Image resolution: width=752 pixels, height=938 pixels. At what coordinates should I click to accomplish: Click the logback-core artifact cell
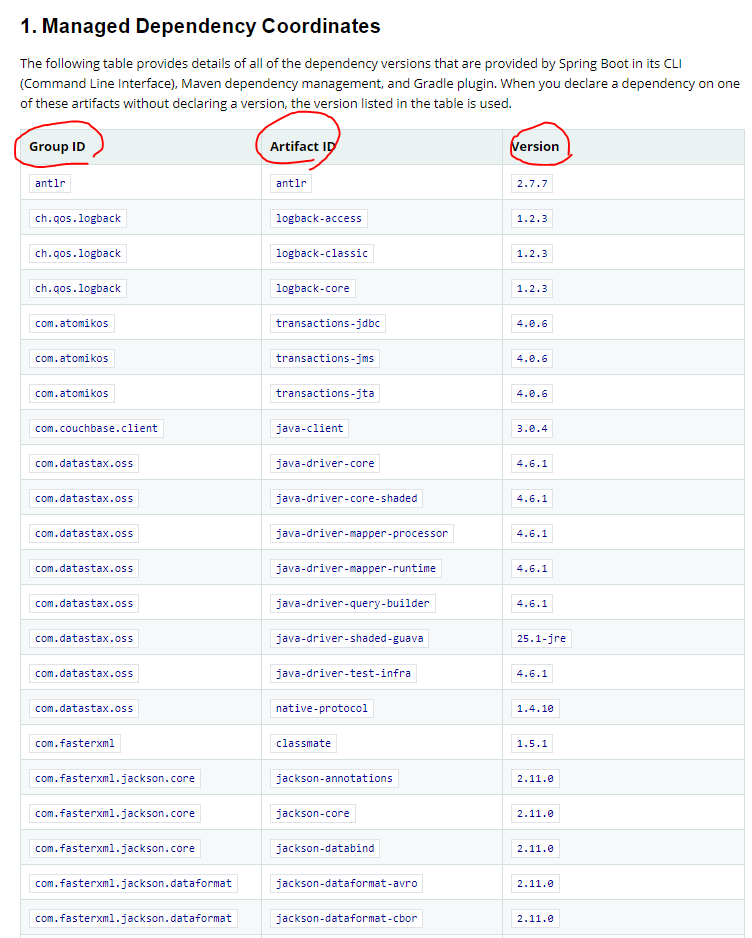pos(313,288)
